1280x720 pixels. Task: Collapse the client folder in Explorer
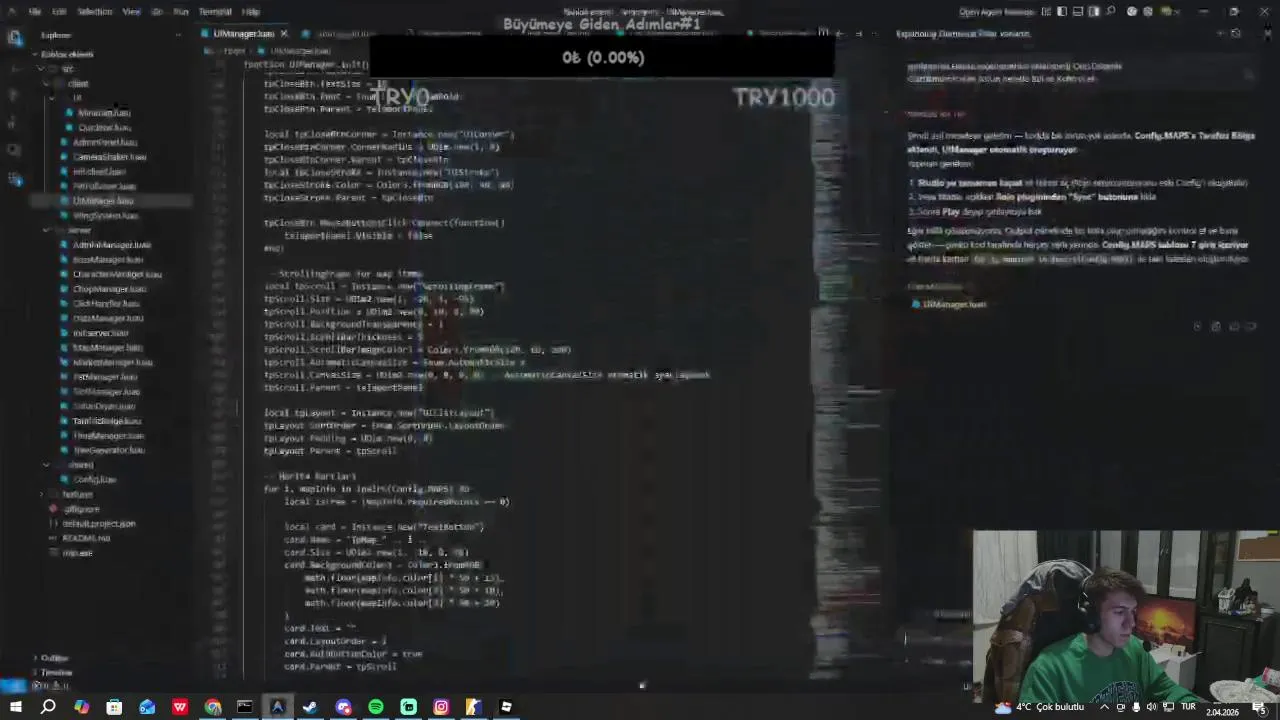(78, 84)
